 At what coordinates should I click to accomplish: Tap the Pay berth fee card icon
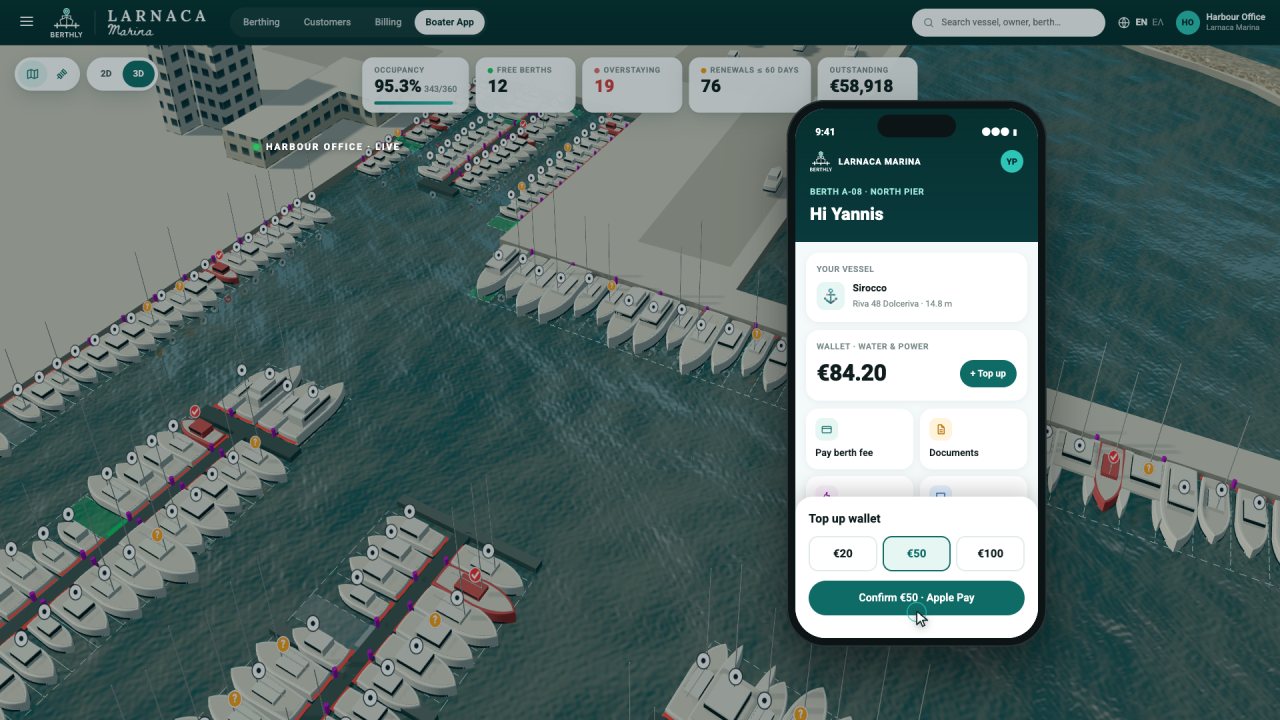click(x=827, y=430)
